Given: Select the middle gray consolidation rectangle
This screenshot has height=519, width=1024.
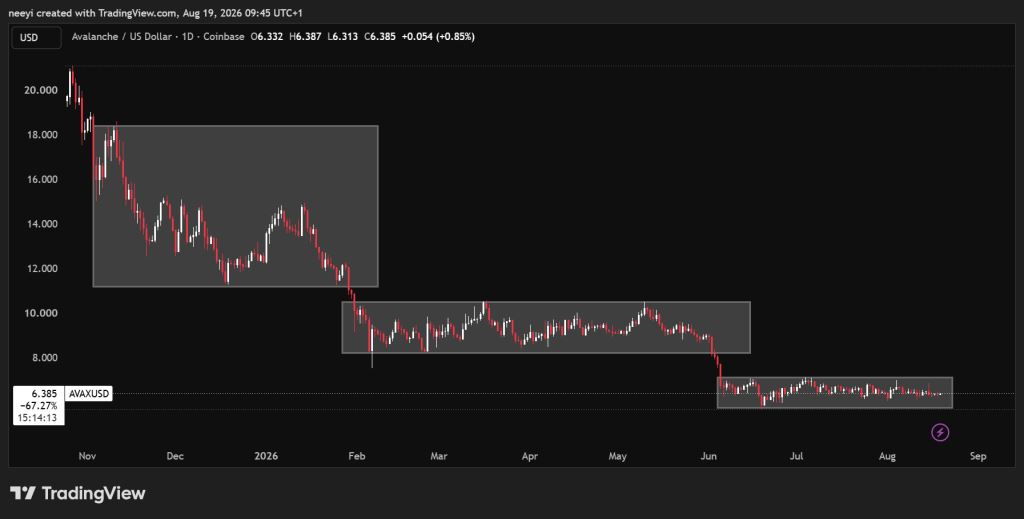Looking at the screenshot, I should [546, 328].
